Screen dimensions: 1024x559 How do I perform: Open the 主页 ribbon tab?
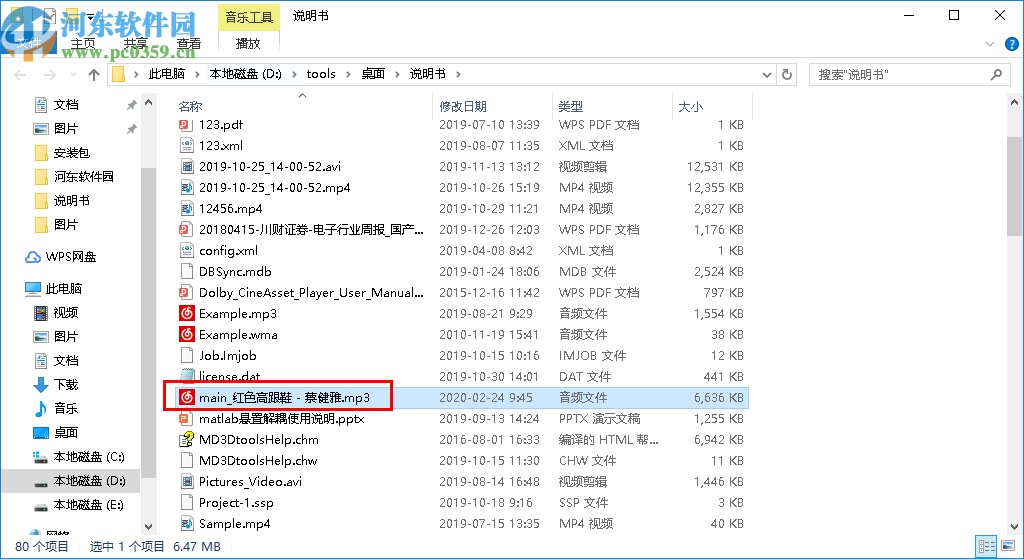[x=83, y=44]
